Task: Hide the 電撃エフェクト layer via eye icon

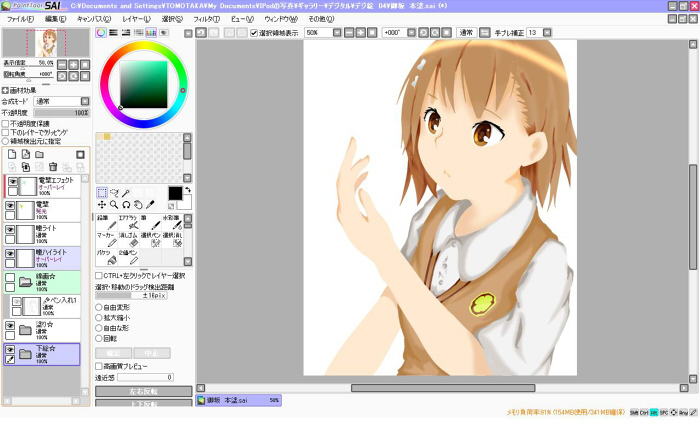Action: pos(11,183)
